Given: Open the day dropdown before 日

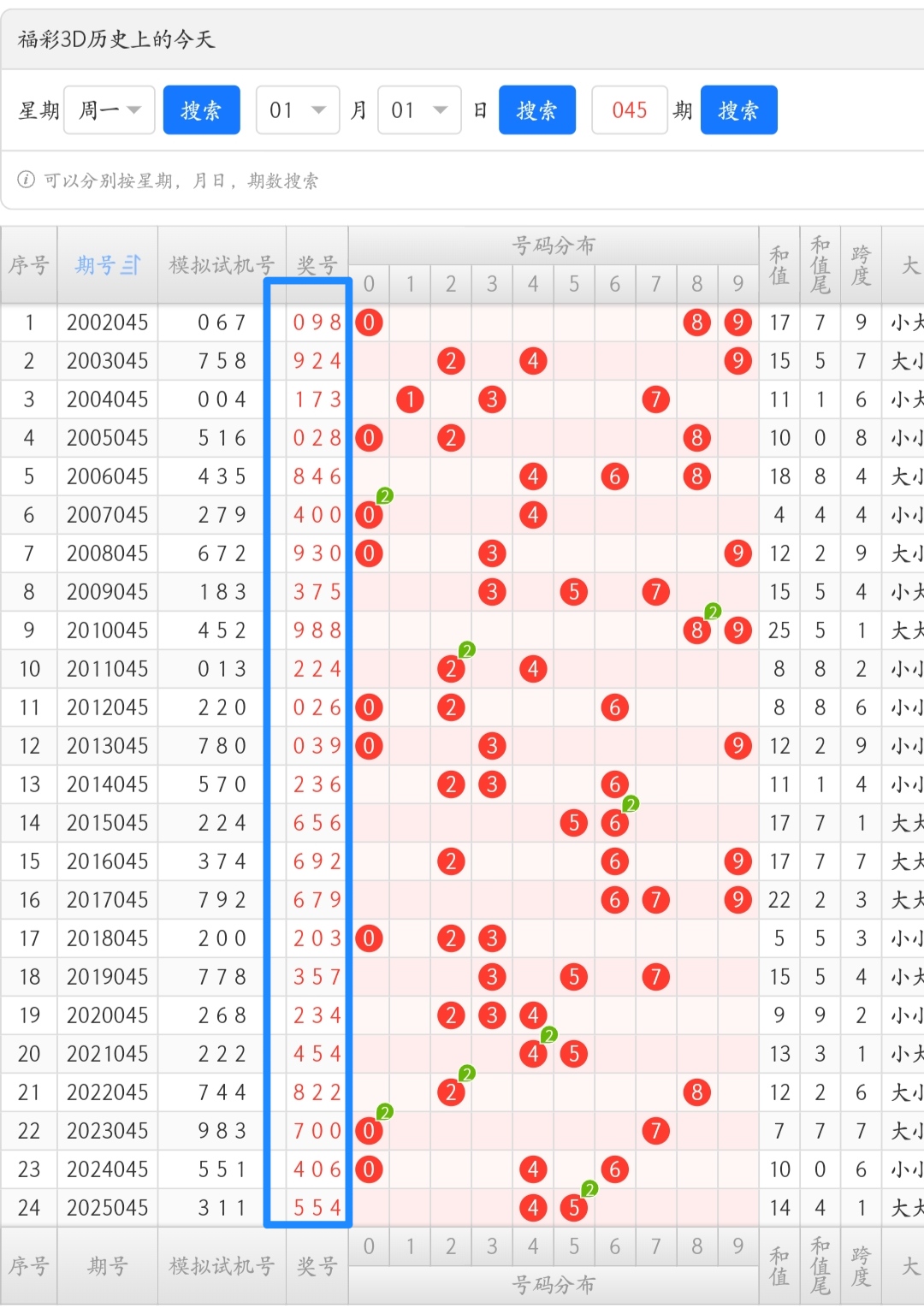Looking at the screenshot, I should pos(419,110).
